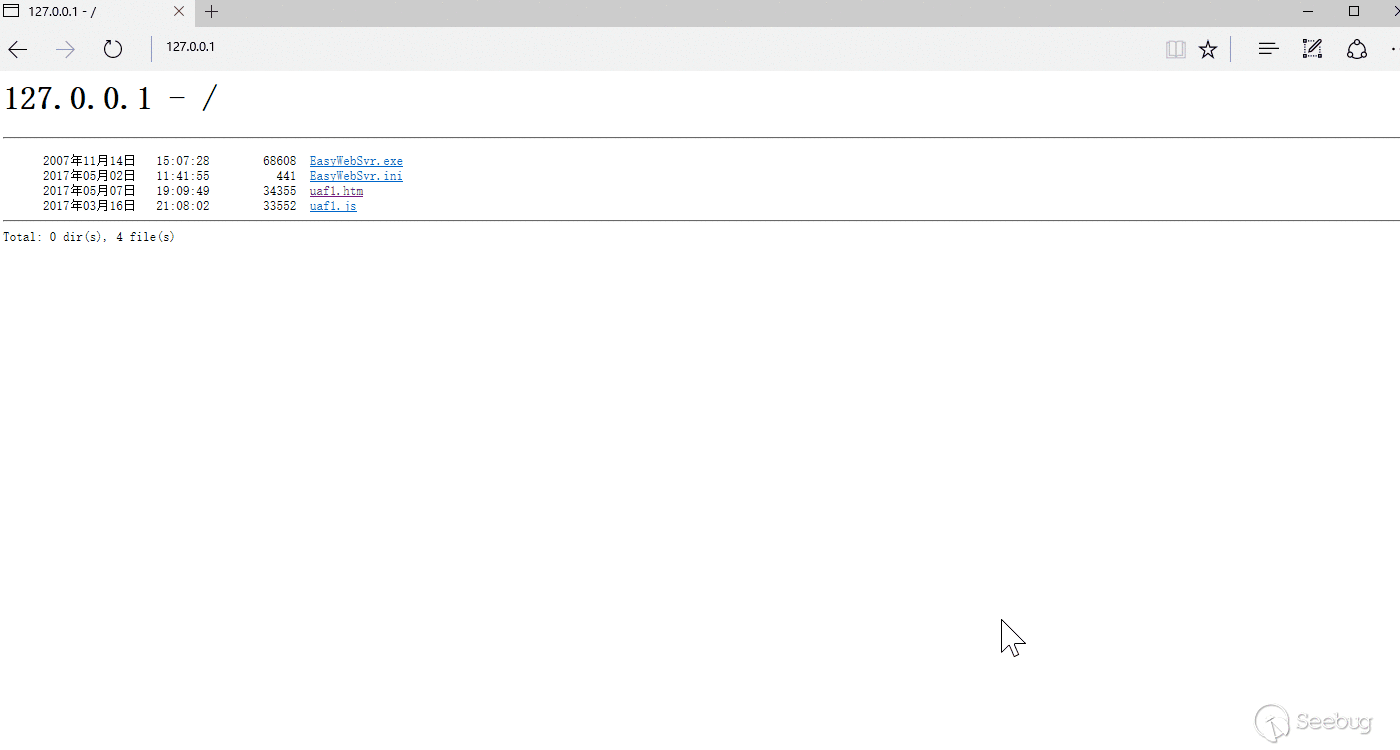Click the file size 33552
Image resolution: width=1400 pixels, height=750 pixels.
point(280,206)
